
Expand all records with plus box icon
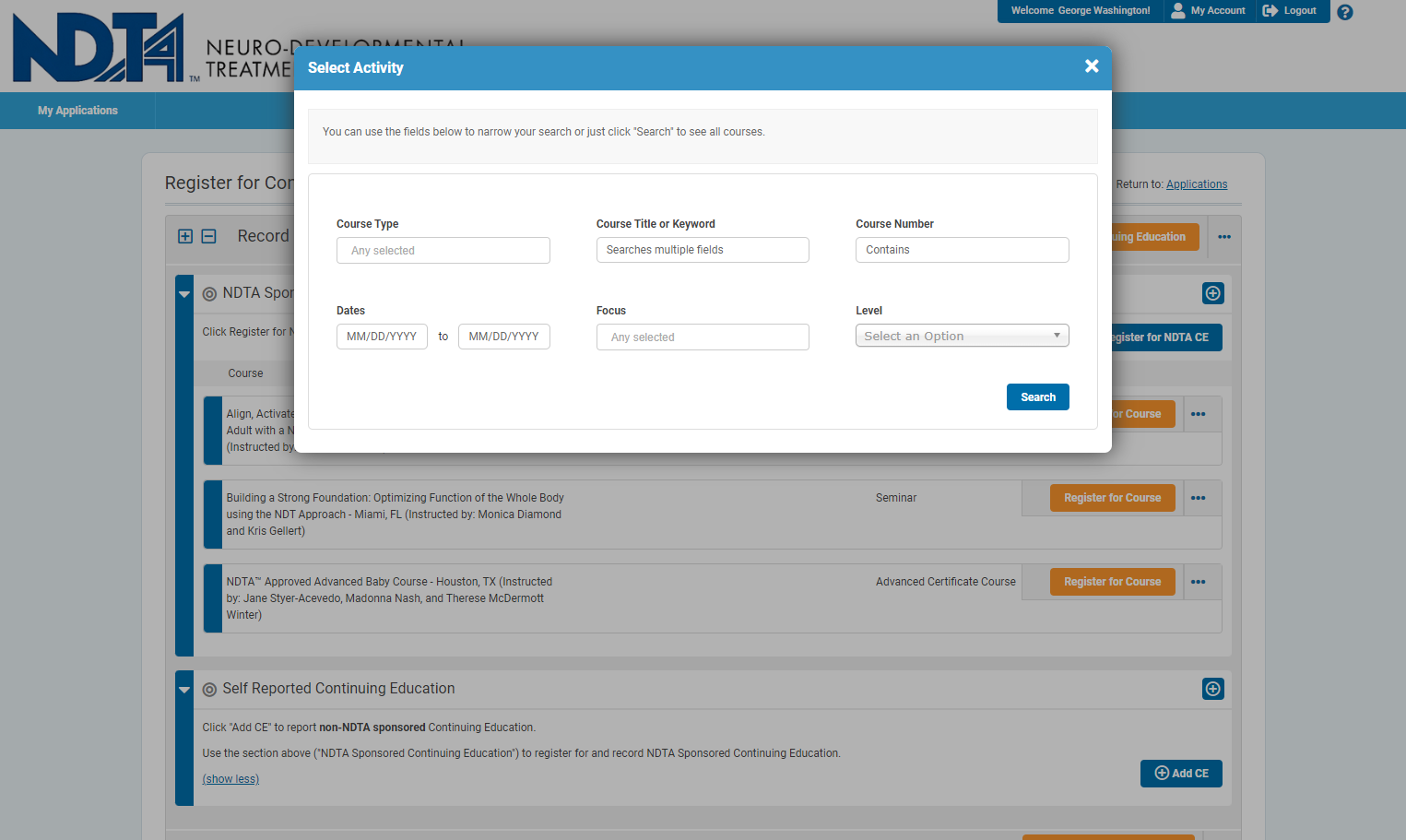185,236
